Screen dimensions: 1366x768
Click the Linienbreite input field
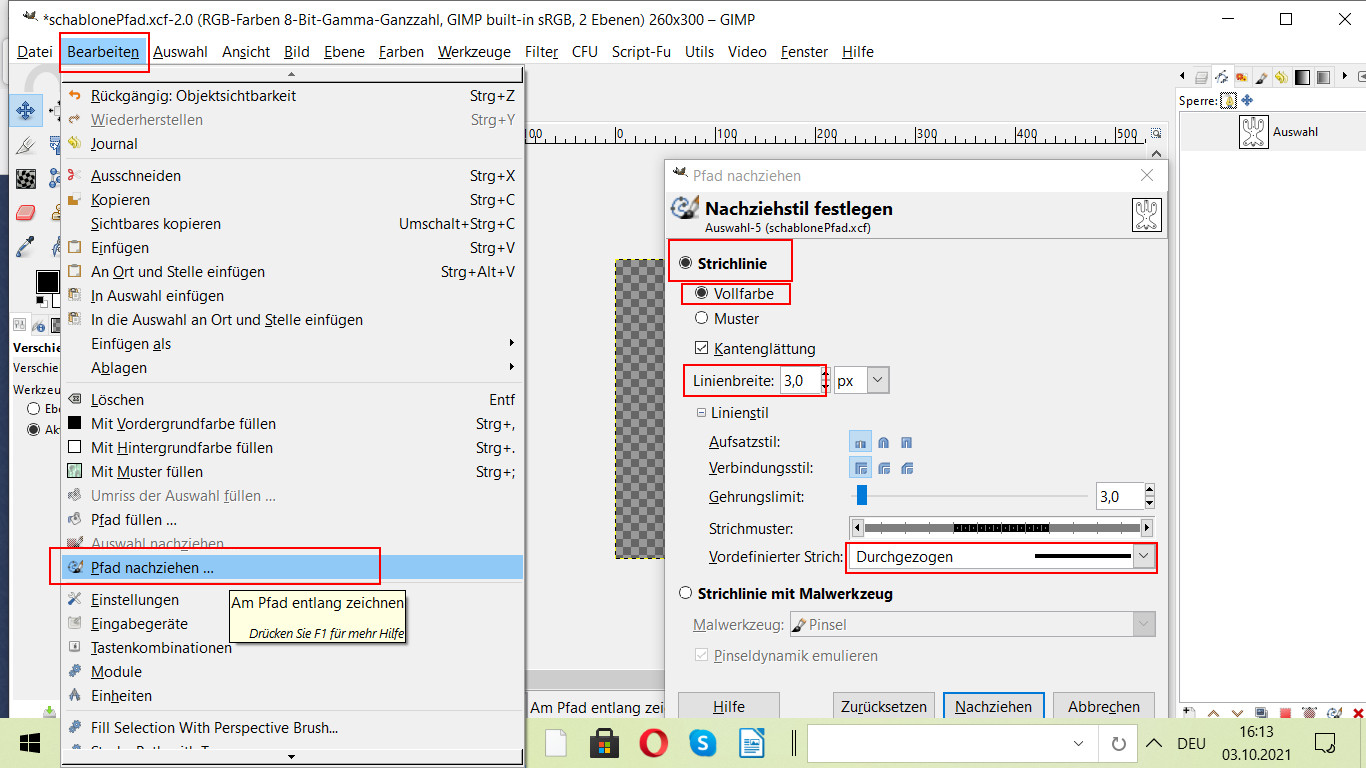click(799, 380)
